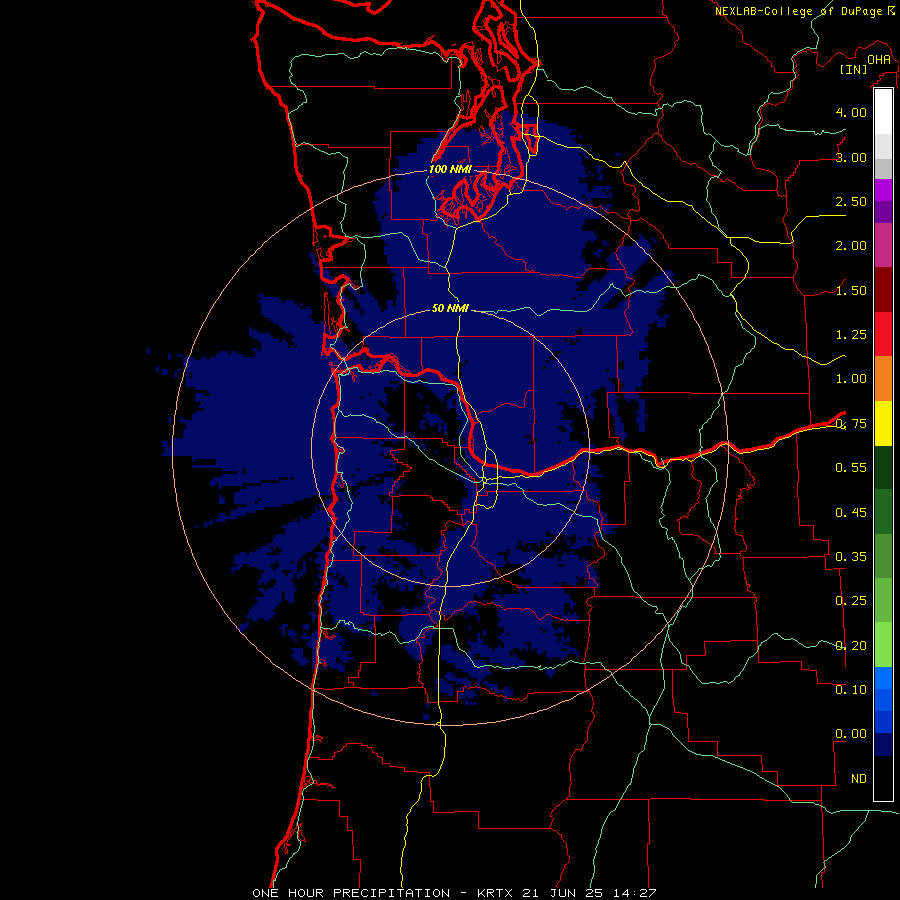The image size is (900, 900).
Task: Click the 'NEXLAB-College of DuPage' credit text
Action: click(x=799, y=11)
